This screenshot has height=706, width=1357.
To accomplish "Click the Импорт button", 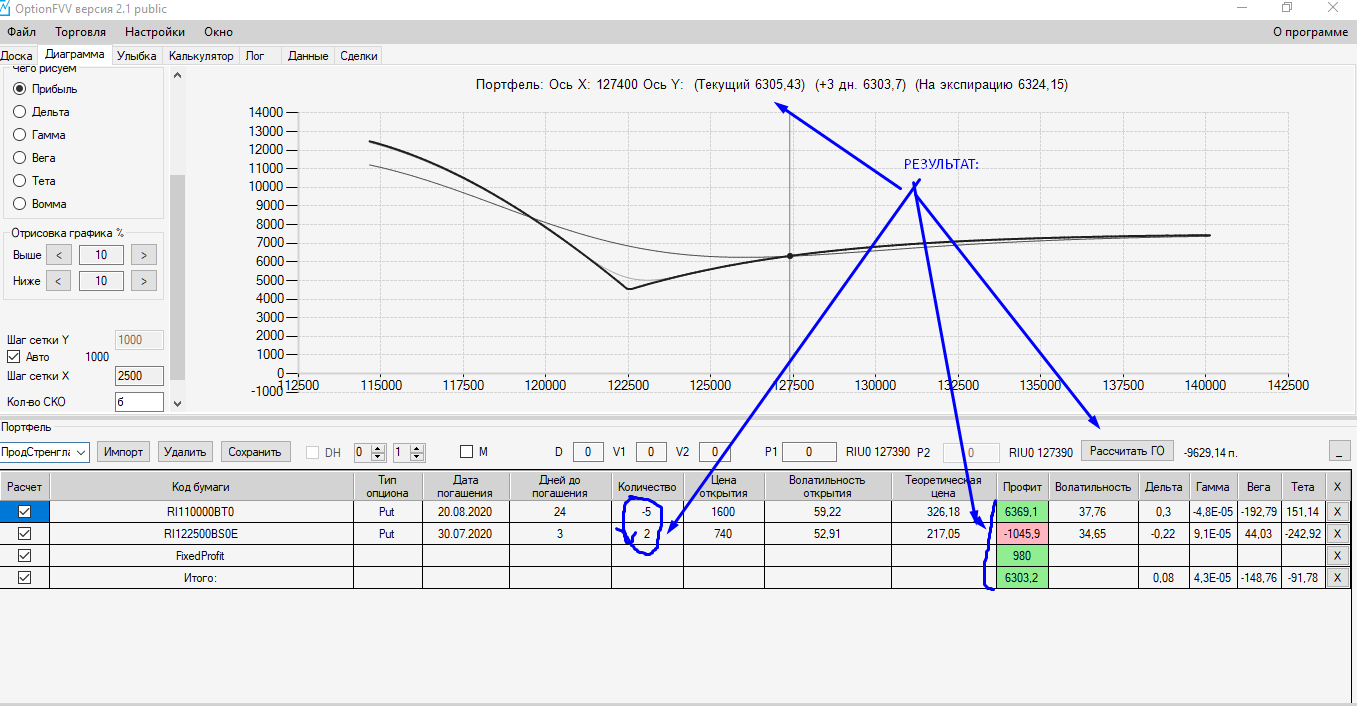I will [x=124, y=452].
